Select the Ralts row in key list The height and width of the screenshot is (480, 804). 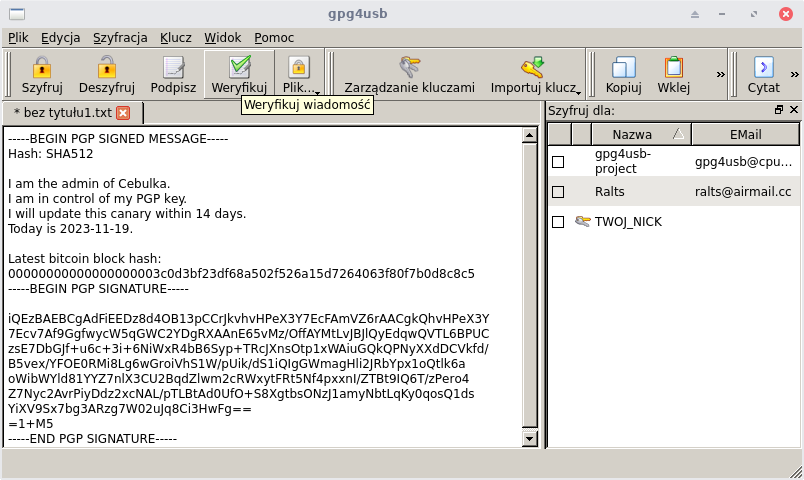(674, 192)
